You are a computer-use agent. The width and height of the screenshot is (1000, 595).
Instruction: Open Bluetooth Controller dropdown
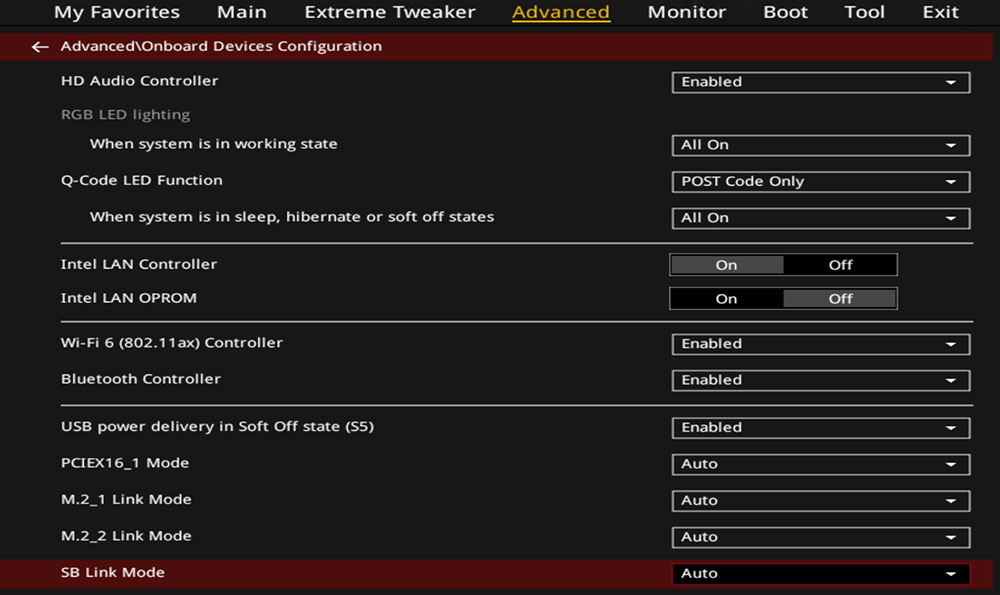tap(821, 381)
